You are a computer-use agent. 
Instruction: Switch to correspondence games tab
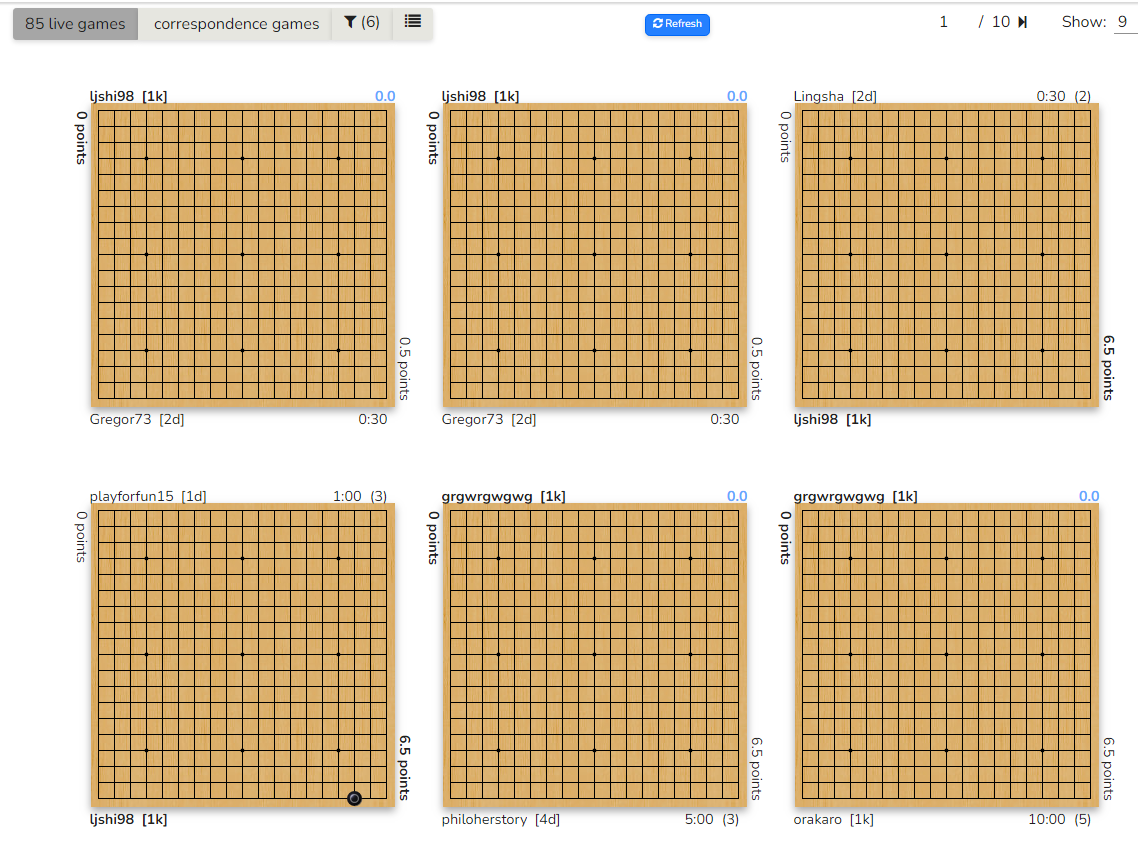tap(236, 24)
